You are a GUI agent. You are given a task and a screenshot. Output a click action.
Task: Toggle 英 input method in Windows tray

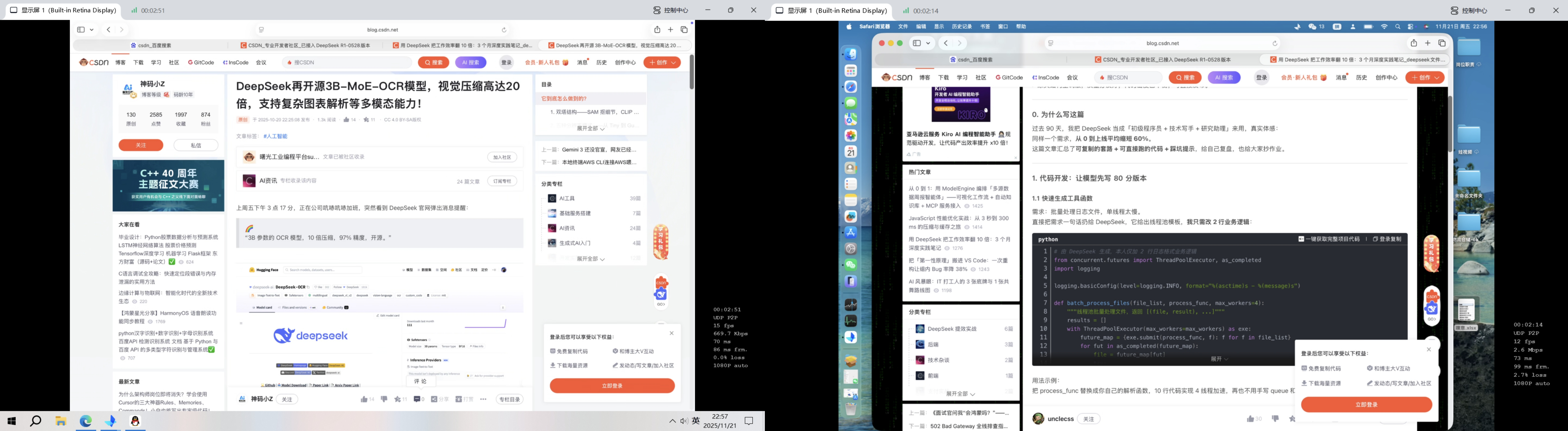tap(696, 421)
